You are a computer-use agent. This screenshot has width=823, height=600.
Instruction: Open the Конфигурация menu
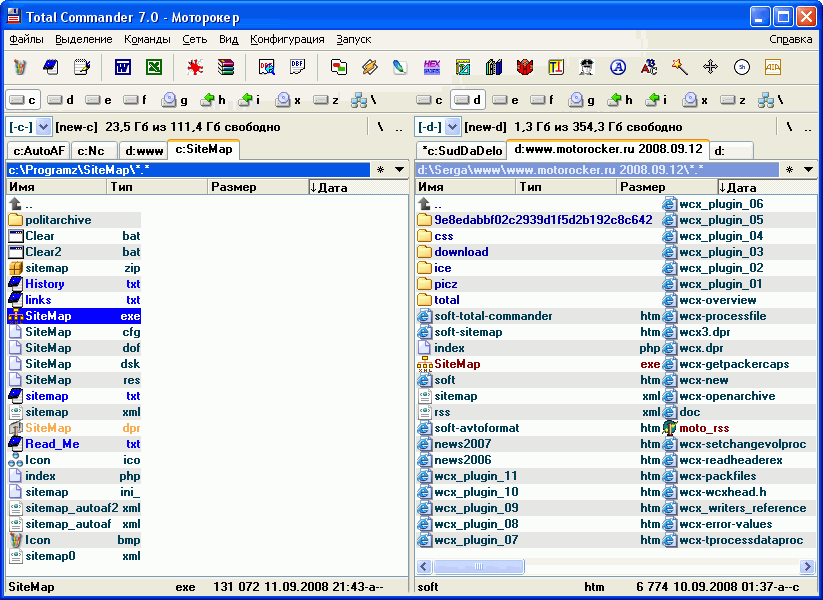point(287,39)
